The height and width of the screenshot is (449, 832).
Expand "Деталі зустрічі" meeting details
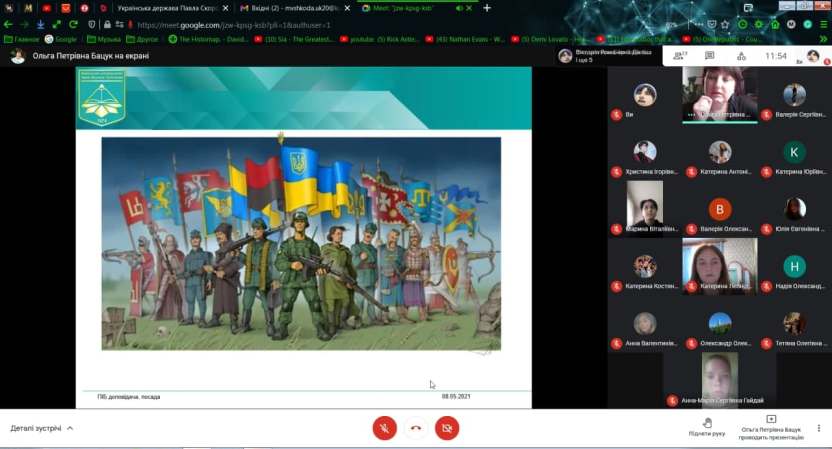point(41,428)
